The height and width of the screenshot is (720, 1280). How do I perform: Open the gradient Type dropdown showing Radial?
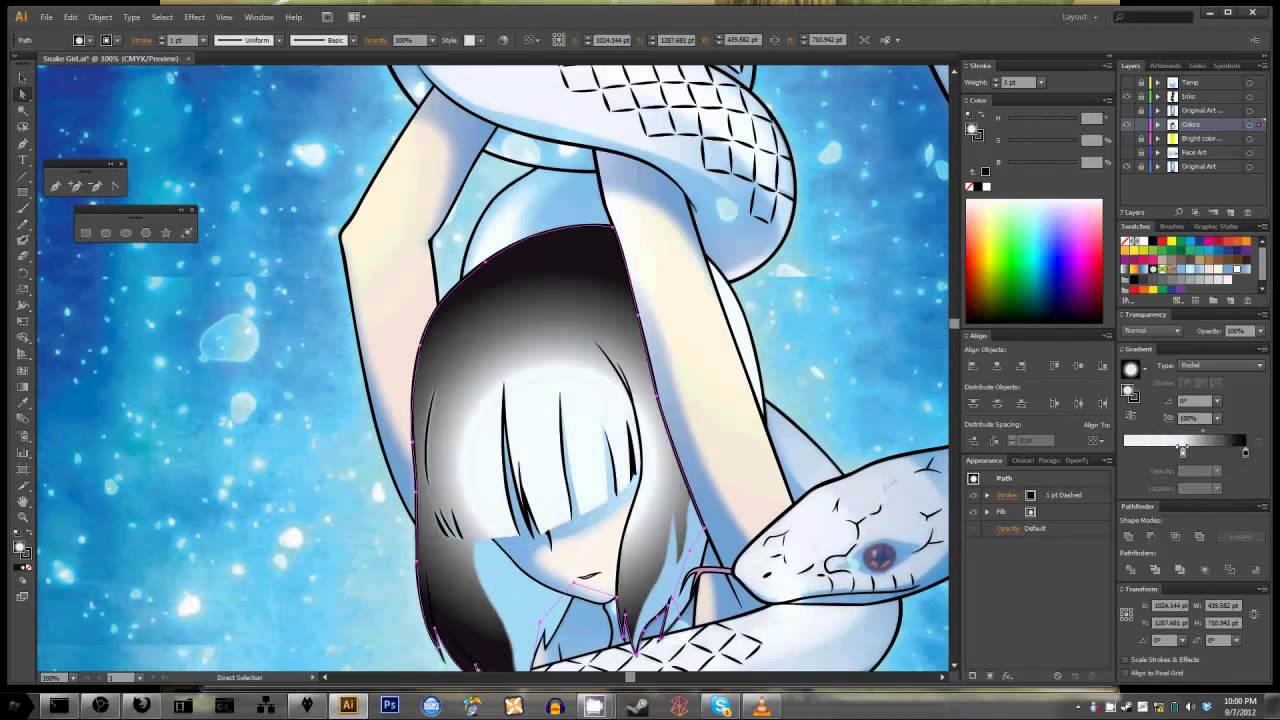[x=1221, y=366]
